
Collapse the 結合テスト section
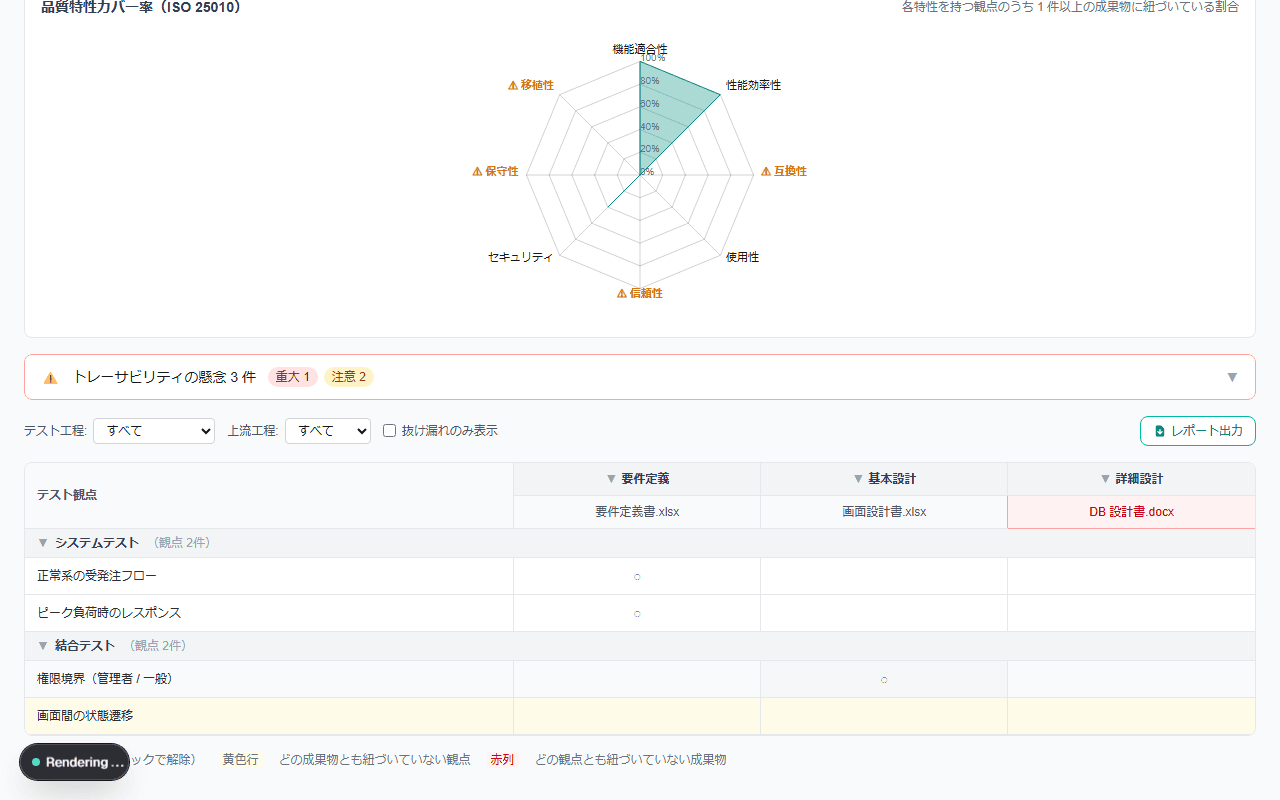click(x=42, y=645)
